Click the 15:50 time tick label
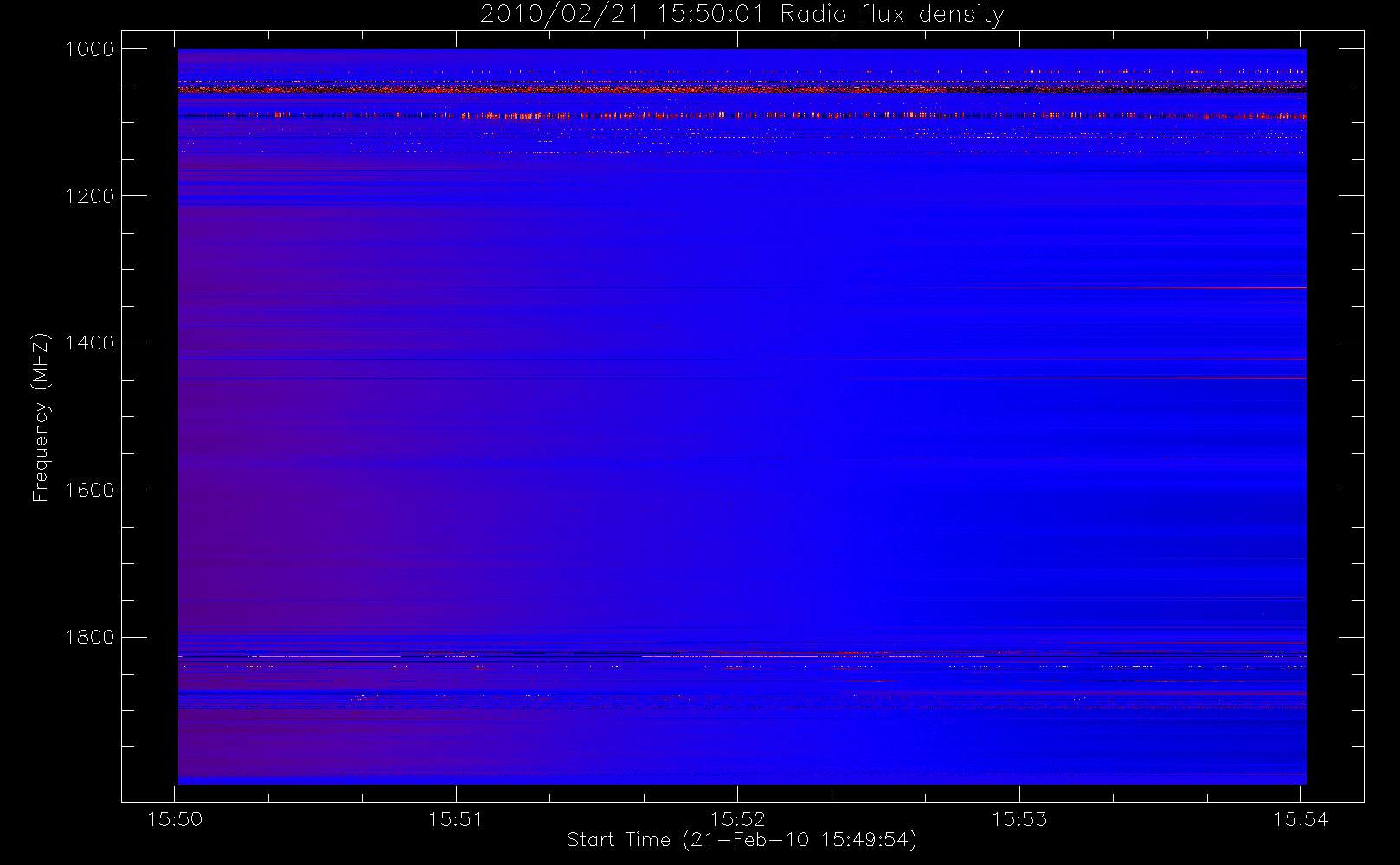The height and width of the screenshot is (865, 1400). click(175, 819)
